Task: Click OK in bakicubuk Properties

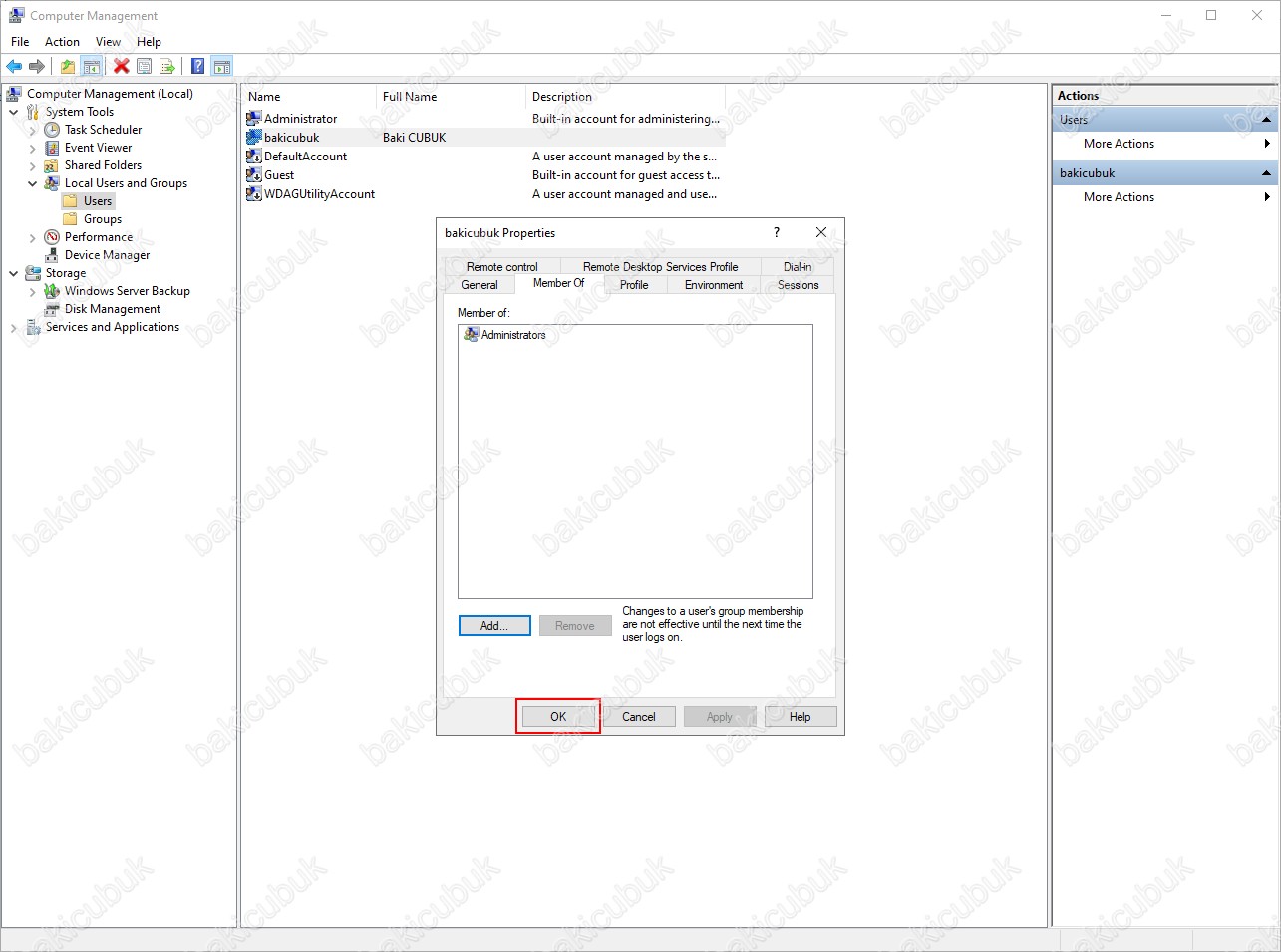Action: 558,717
